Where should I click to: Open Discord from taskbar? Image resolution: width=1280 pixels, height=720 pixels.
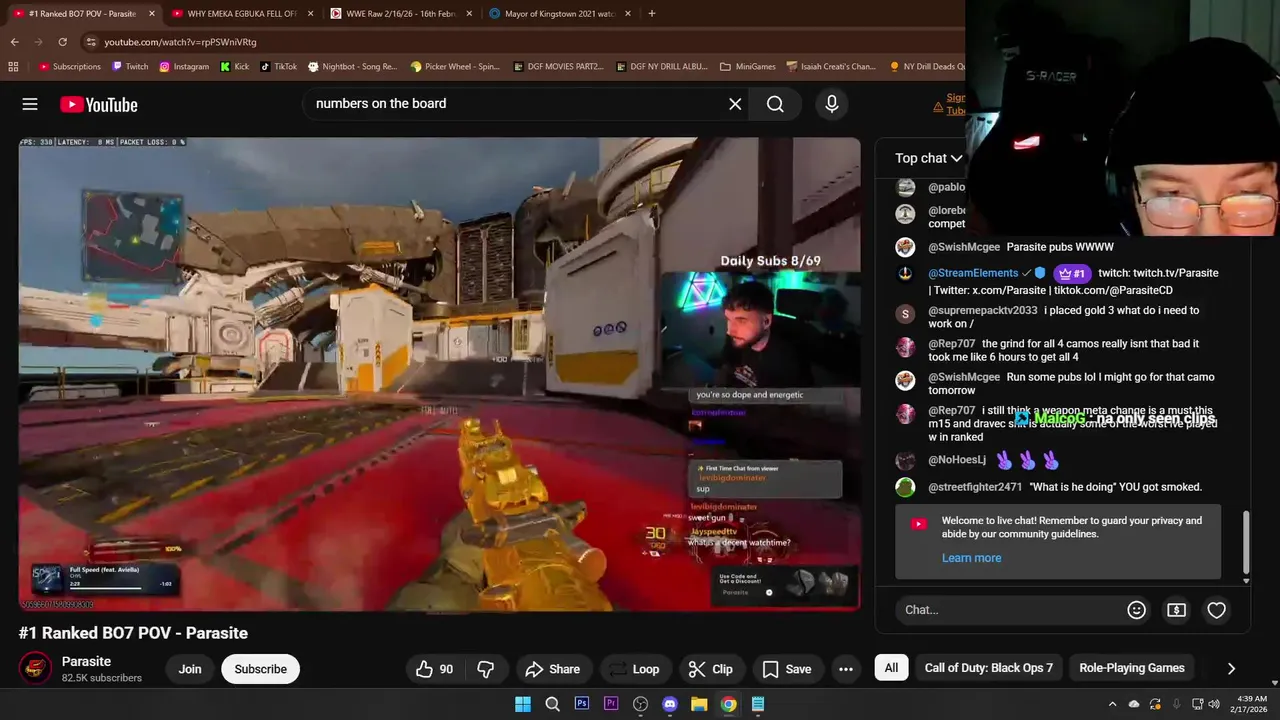pyautogui.click(x=670, y=704)
